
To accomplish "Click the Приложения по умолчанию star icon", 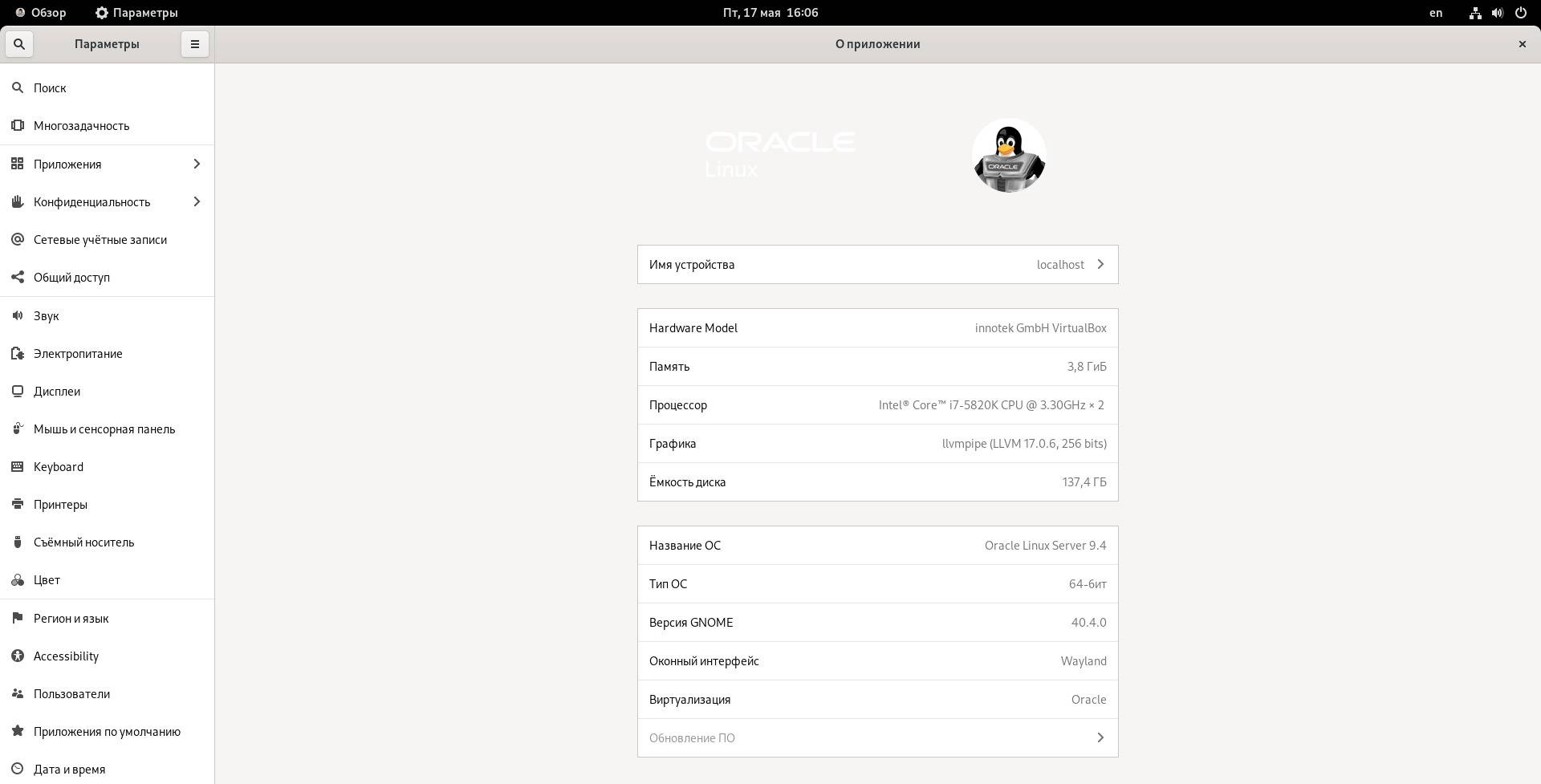I will pyautogui.click(x=18, y=731).
